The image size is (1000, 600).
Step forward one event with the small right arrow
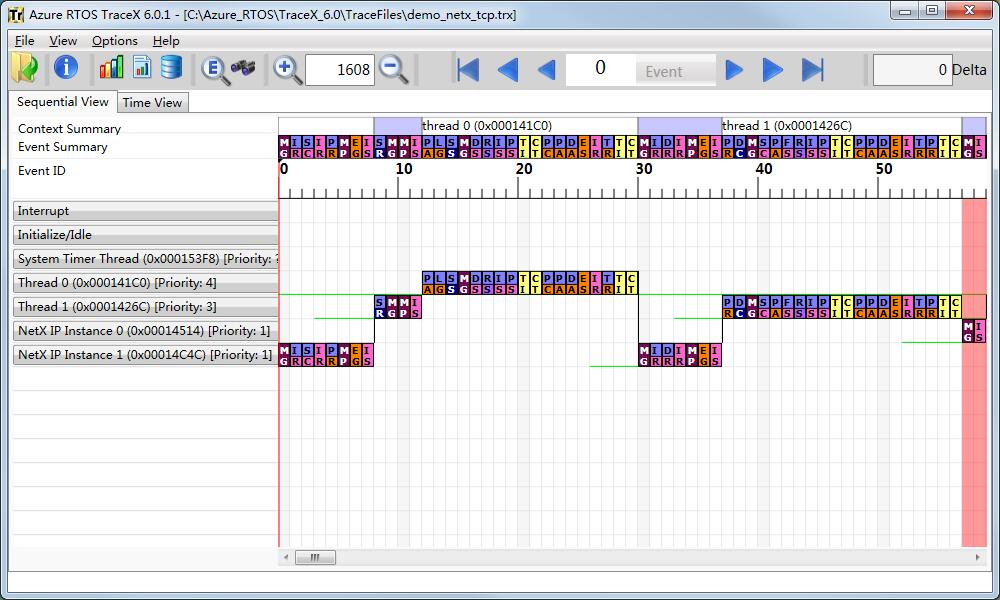[x=734, y=70]
